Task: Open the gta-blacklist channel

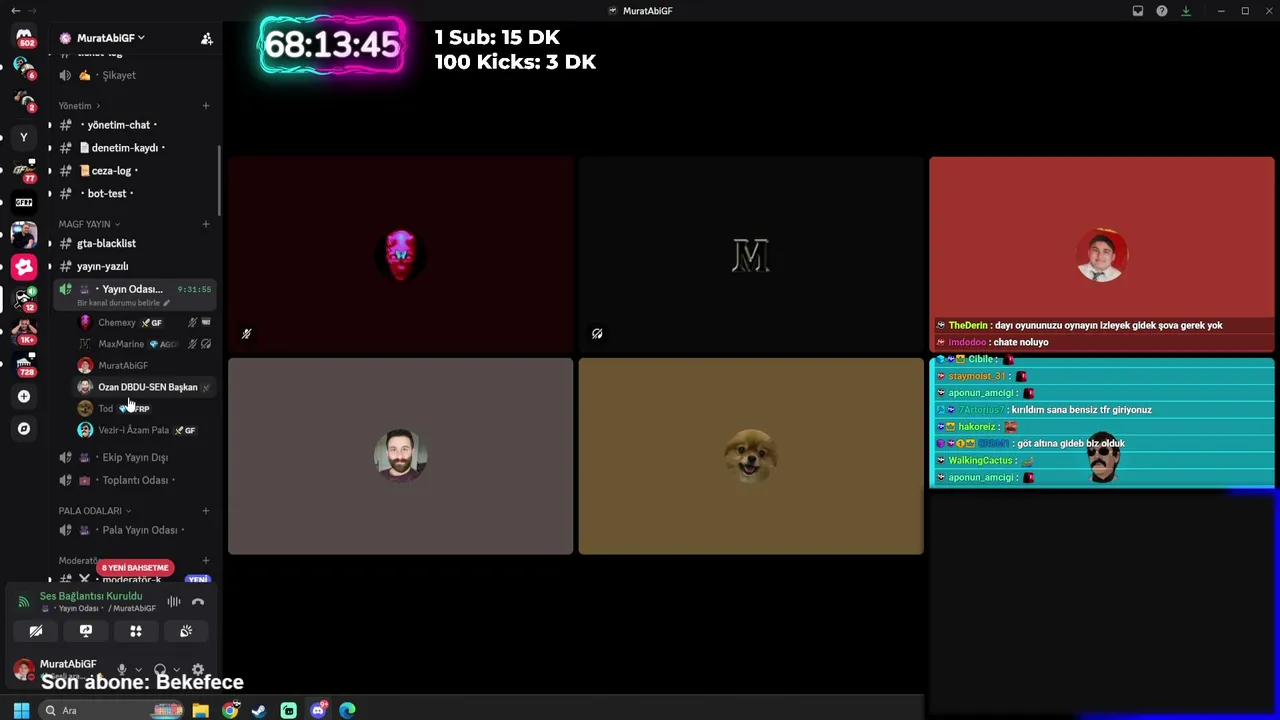Action: click(134, 244)
